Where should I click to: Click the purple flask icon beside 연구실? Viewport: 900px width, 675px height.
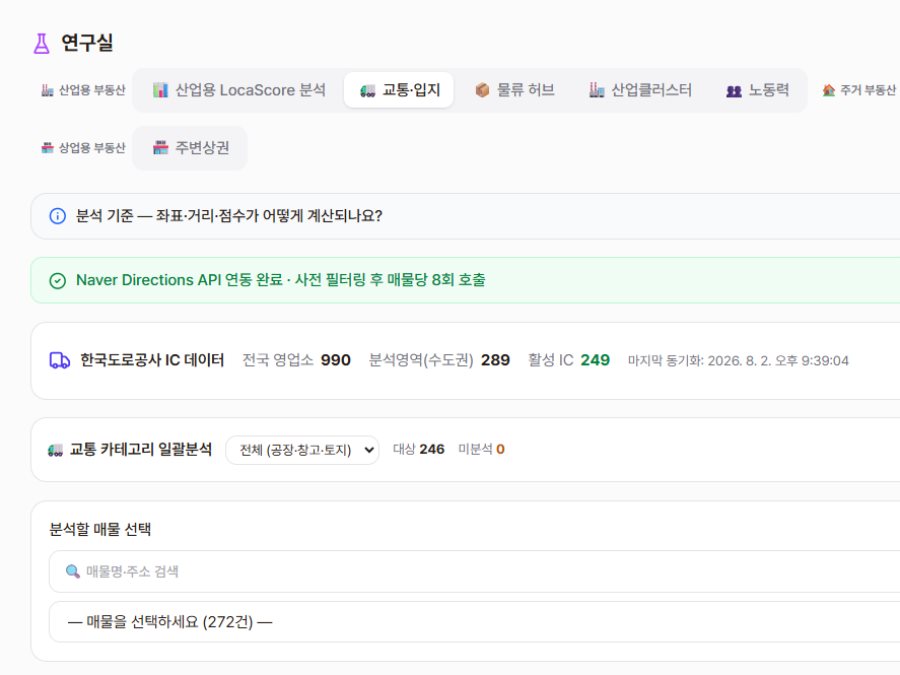point(41,43)
